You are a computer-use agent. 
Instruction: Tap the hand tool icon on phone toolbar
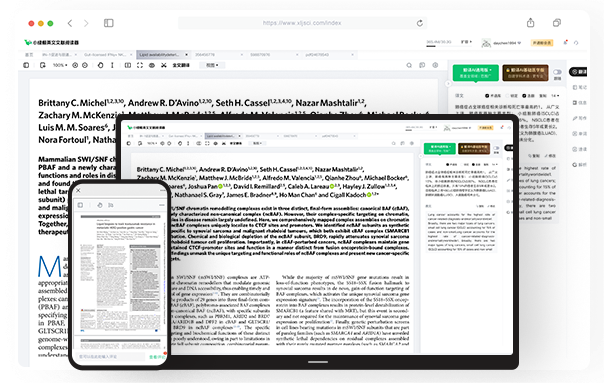click(x=100, y=205)
